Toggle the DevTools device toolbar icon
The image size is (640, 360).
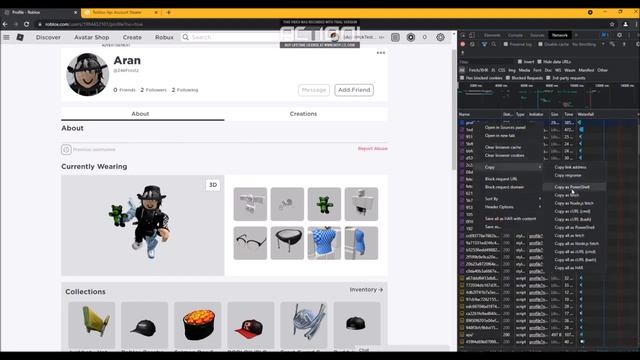tap(472, 35)
